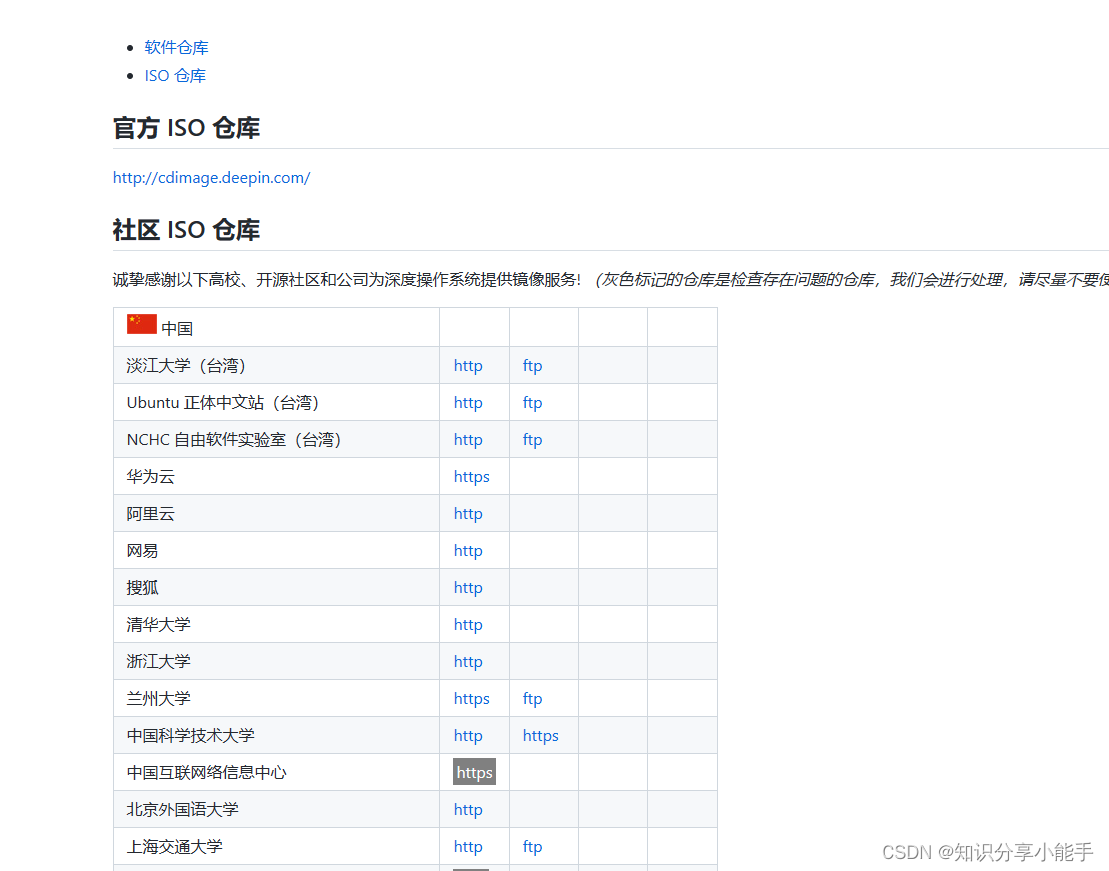The height and width of the screenshot is (871, 1109).
Task: Click the 中国 table header cell
Action: tap(277, 328)
